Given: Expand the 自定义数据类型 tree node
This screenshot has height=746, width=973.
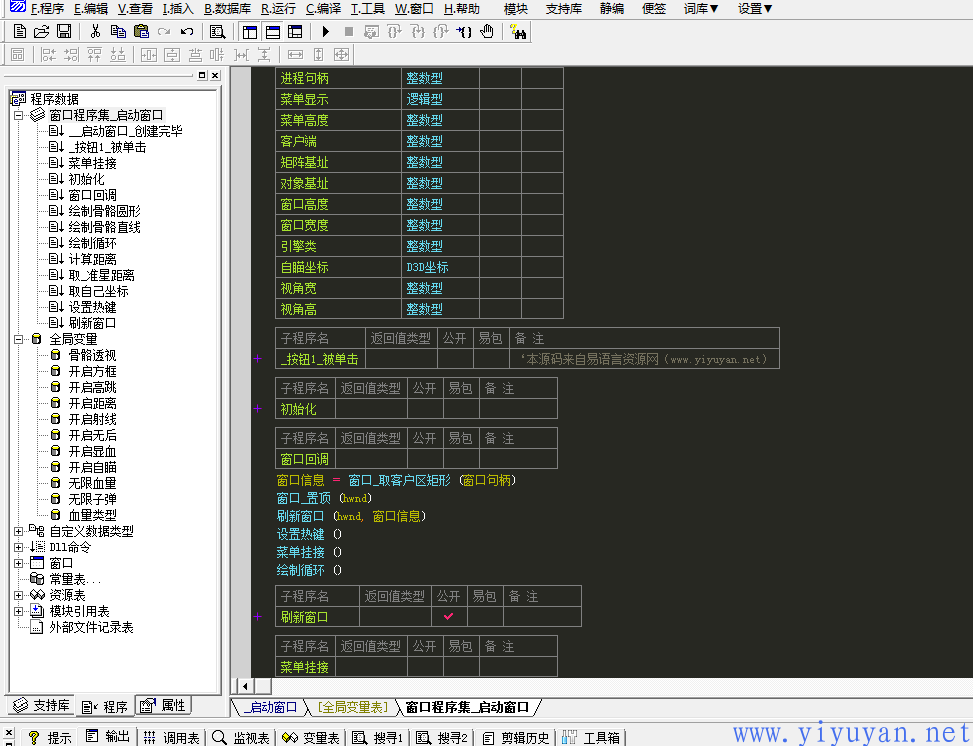Looking at the screenshot, I should (x=19, y=531).
